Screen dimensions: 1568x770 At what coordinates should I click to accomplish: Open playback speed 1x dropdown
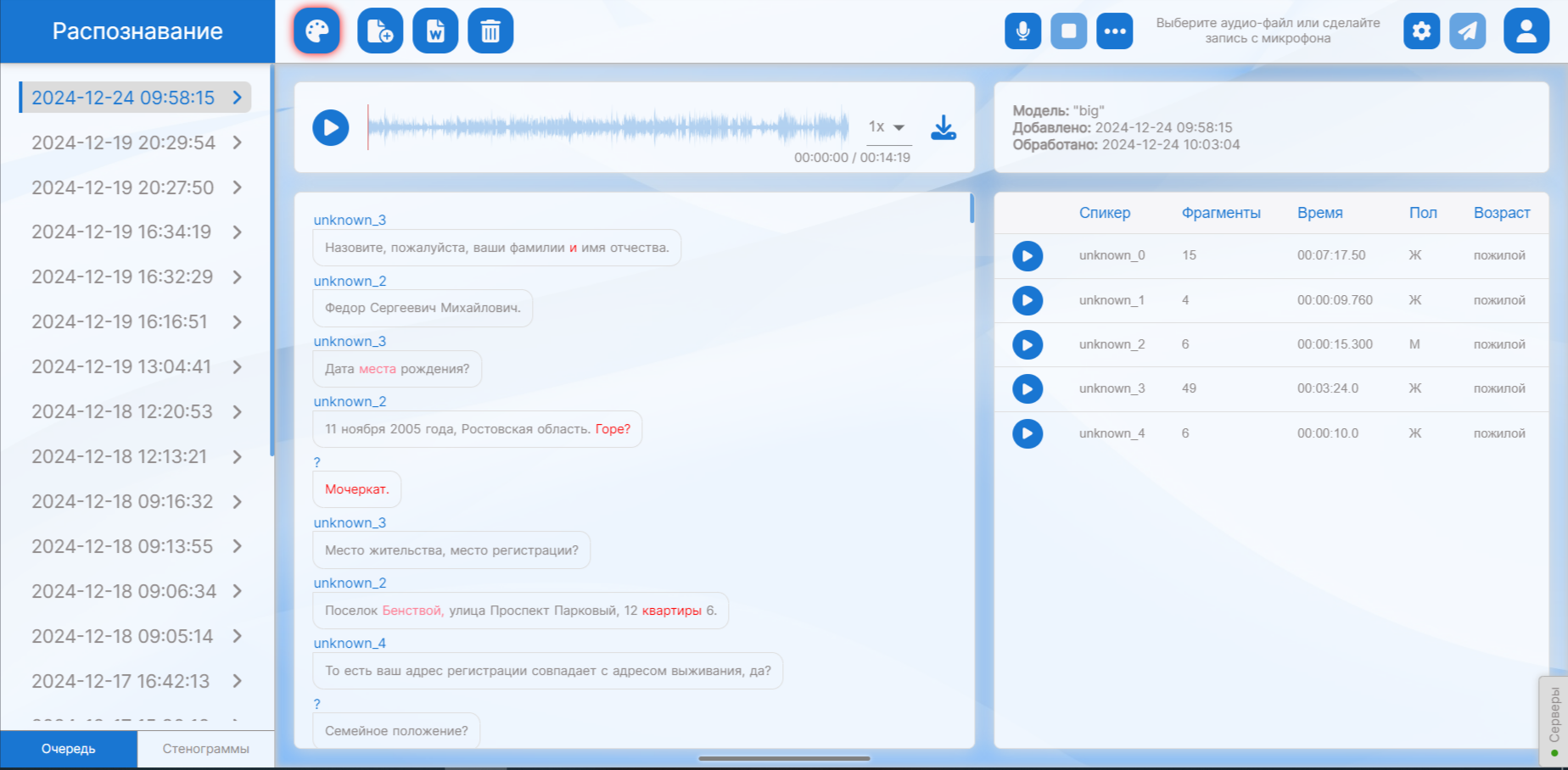click(888, 127)
